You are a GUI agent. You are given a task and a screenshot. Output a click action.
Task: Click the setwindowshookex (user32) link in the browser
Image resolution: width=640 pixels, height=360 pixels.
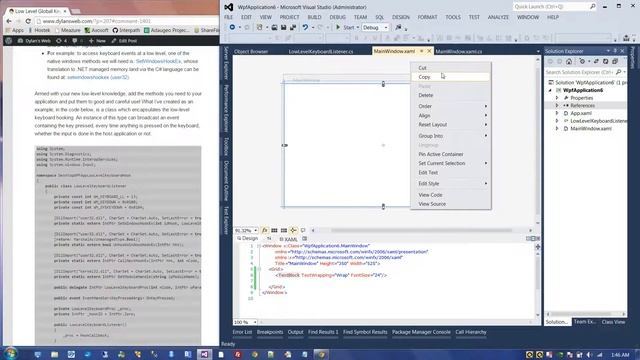click(x=98, y=77)
